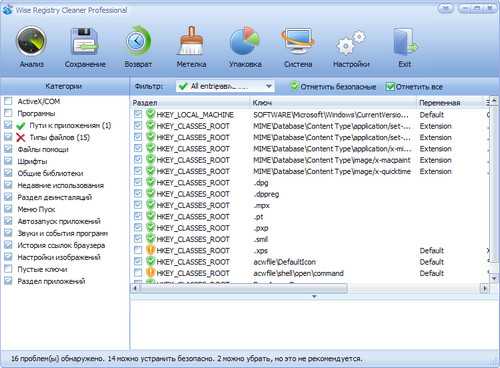The width and height of the screenshot is (500, 368).
Task: Click the Анализ radar scan icon
Action: click(x=31, y=41)
